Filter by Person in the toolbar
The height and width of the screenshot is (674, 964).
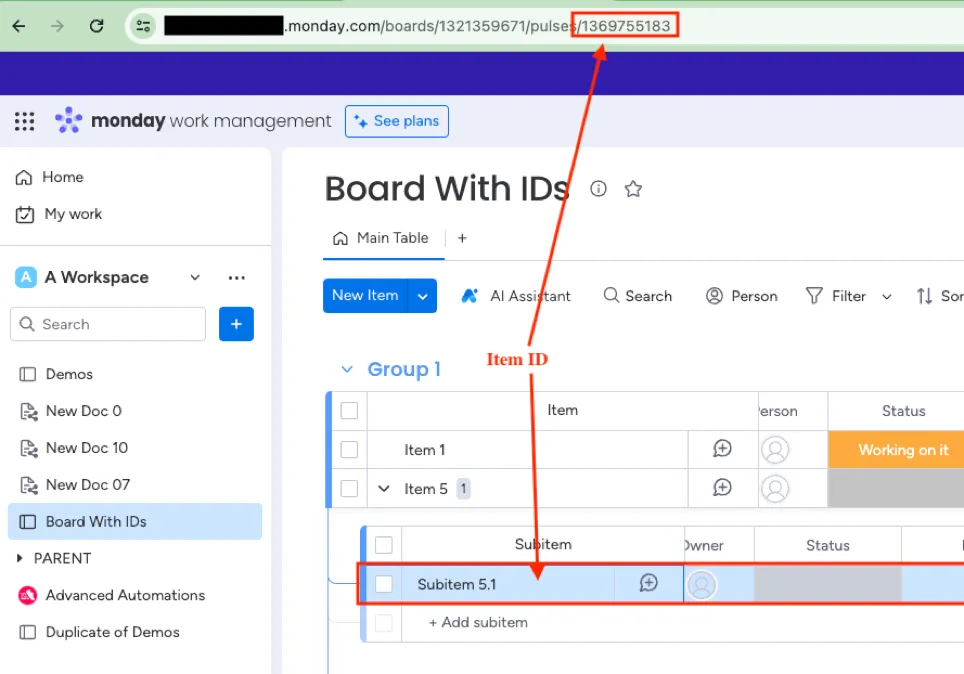pos(741,296)
